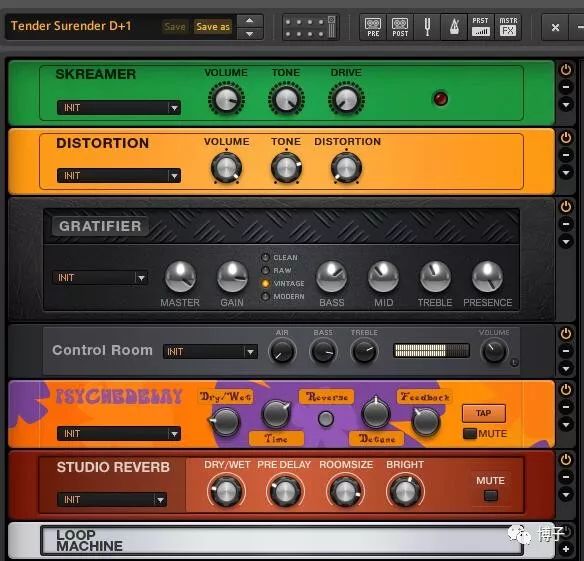Show the PRST preset volume icon
584x561 pixels.
(480, 27)
